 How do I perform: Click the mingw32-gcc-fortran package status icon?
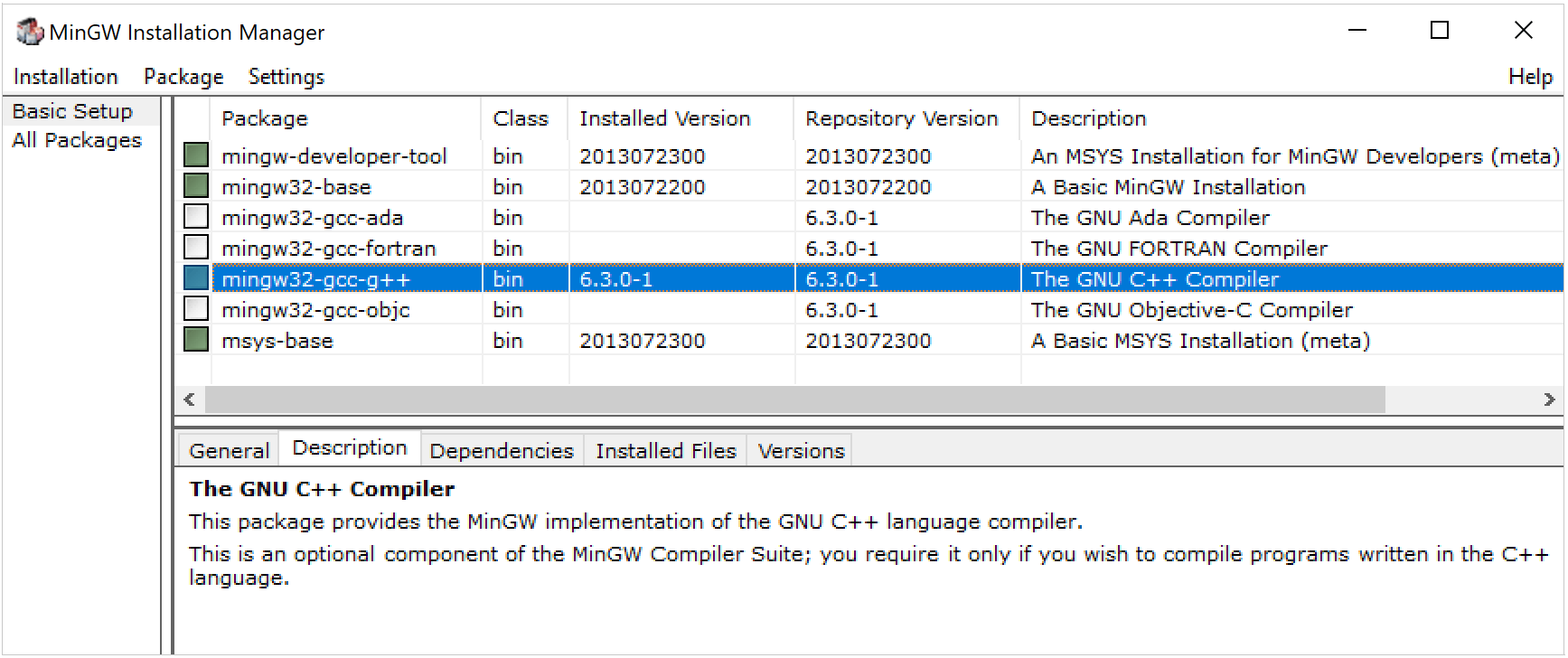click(195, 248)
